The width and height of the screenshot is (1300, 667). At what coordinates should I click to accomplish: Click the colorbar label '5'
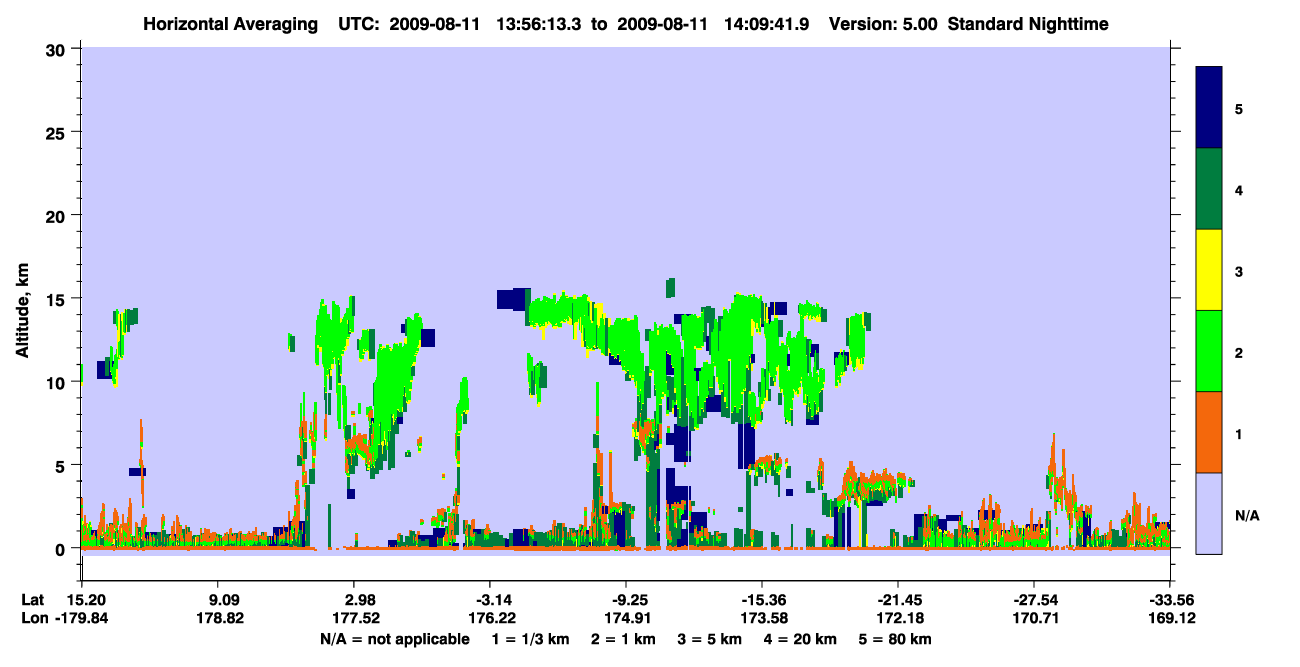click(x=1238, y=108)
